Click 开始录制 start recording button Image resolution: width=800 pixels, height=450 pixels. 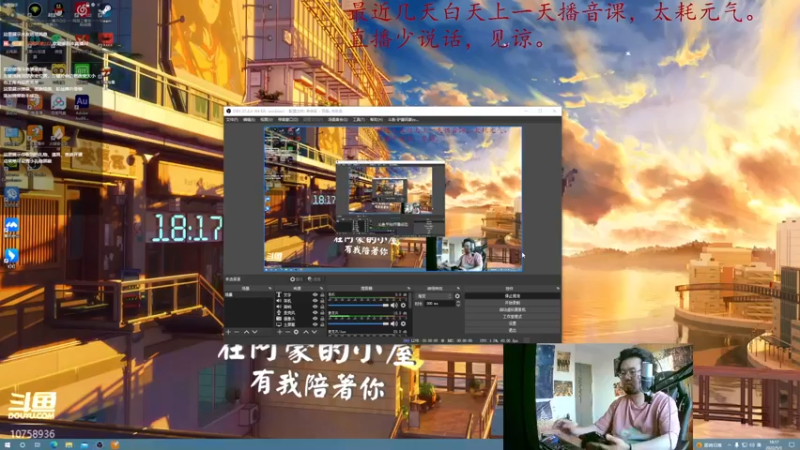click(x=513, y=303)
